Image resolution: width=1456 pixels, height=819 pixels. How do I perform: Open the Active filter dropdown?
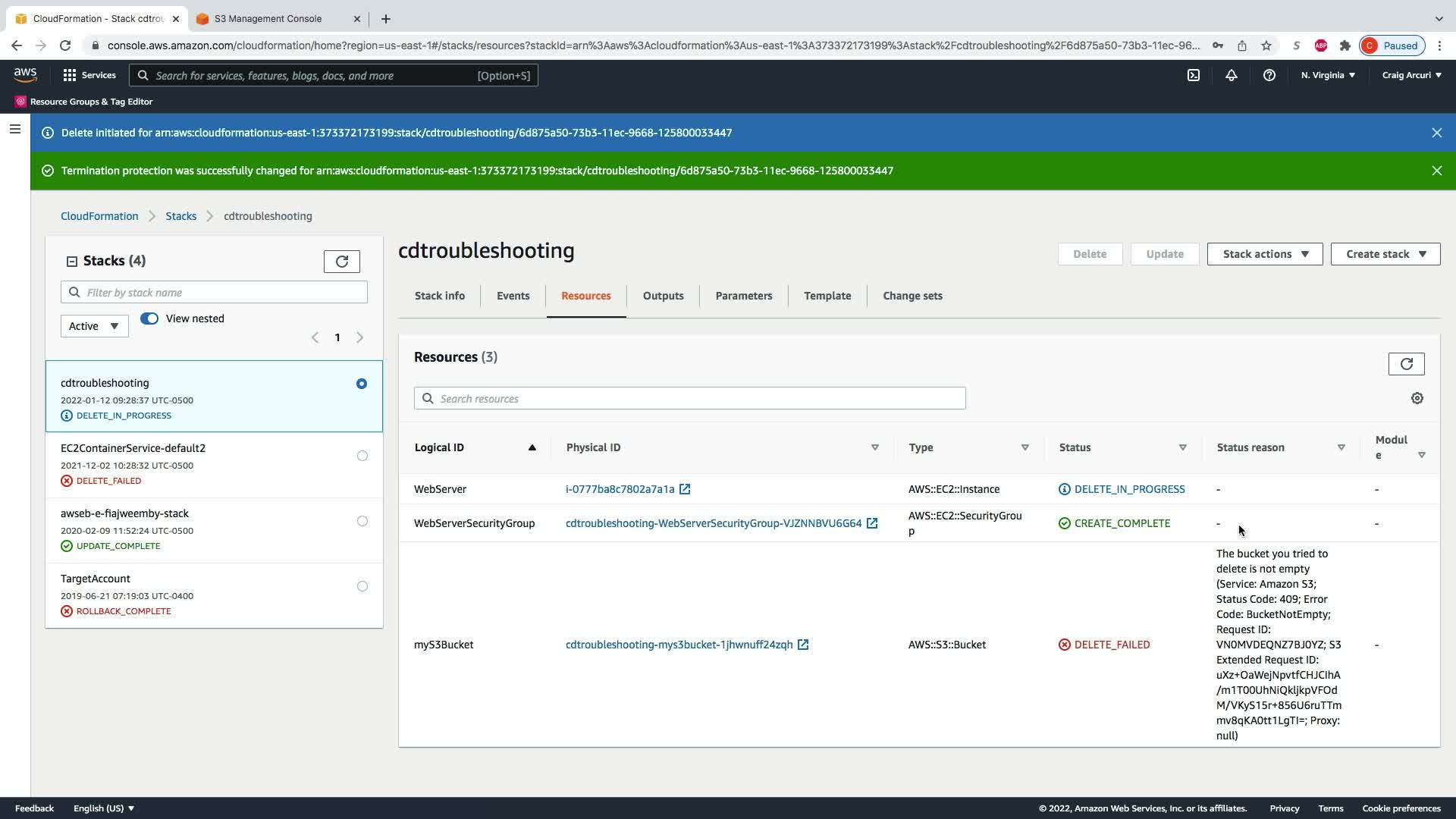click(94, 326)
